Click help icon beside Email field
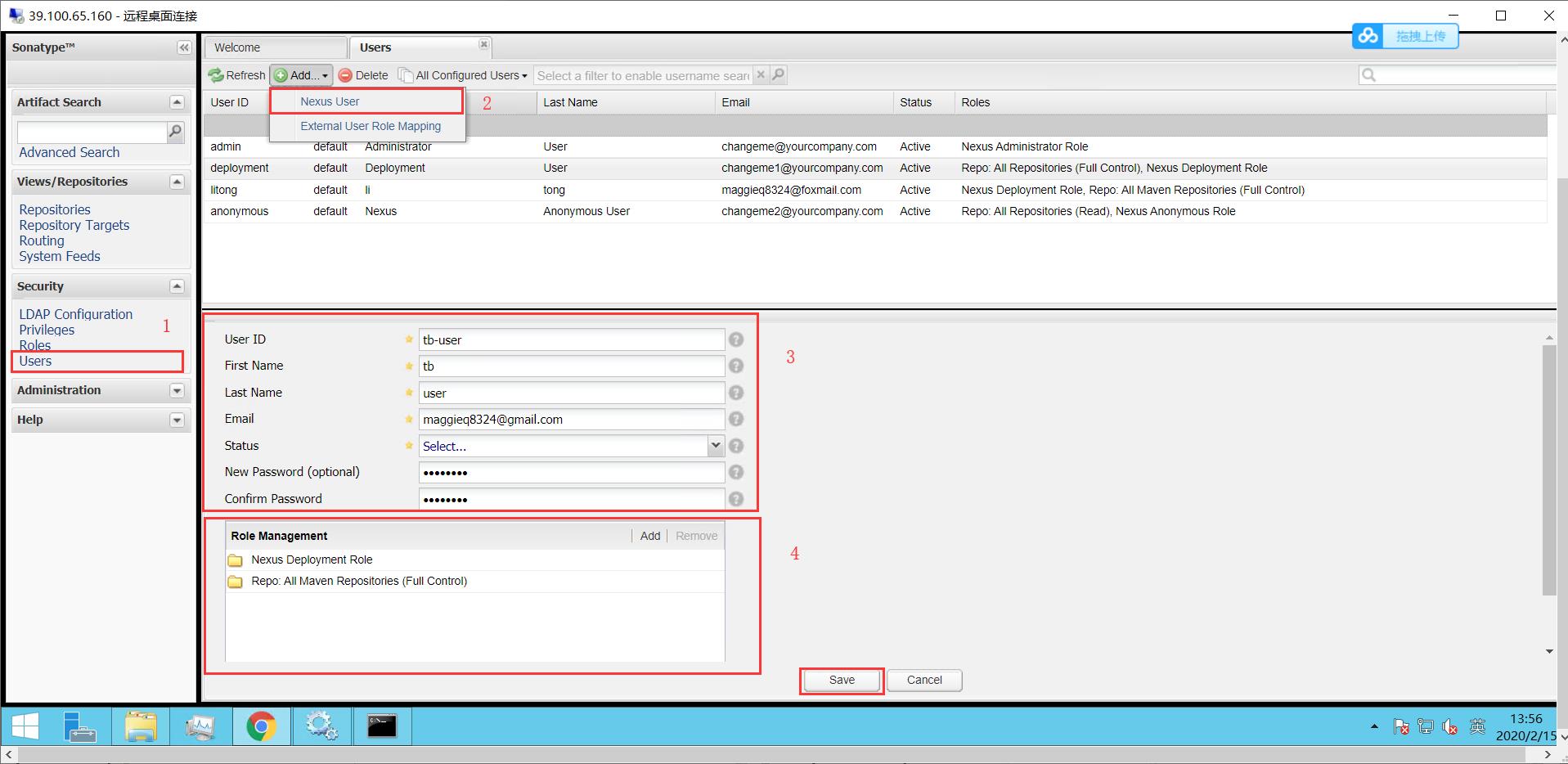 (x=736, y=419)
